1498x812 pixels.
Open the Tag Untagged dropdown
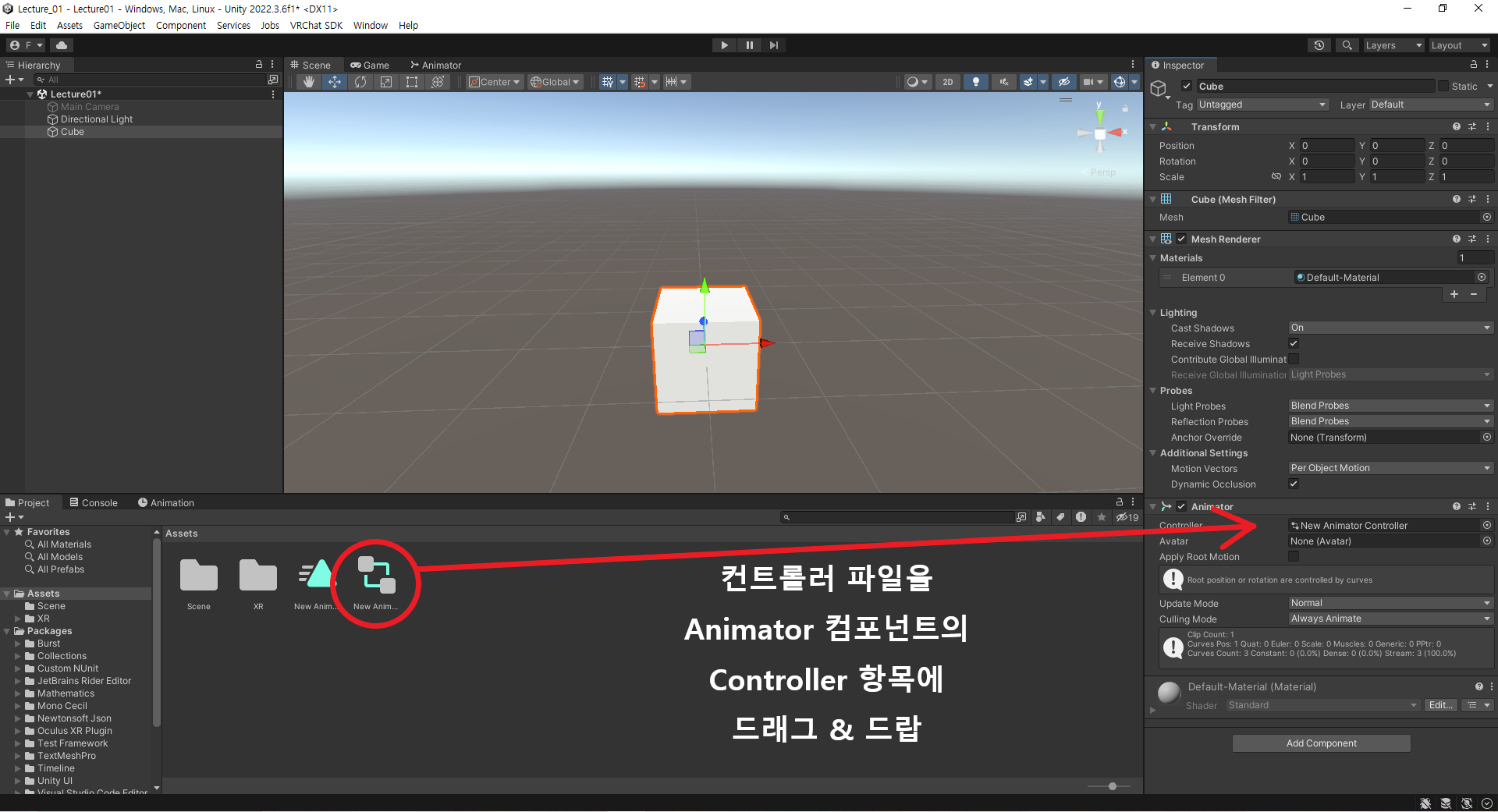pos(1262,105)
